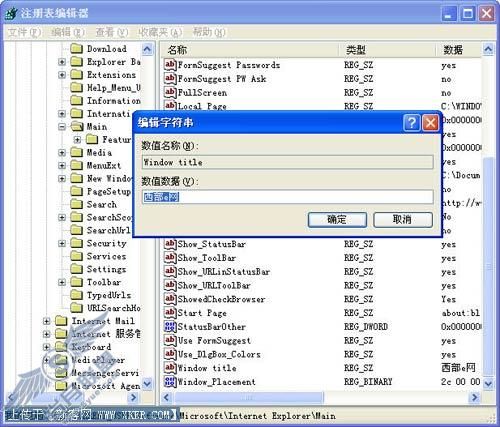Click the Show_URLToolBar value icon
The width and height of the screenshot is (500, 427).
point(170,285)
